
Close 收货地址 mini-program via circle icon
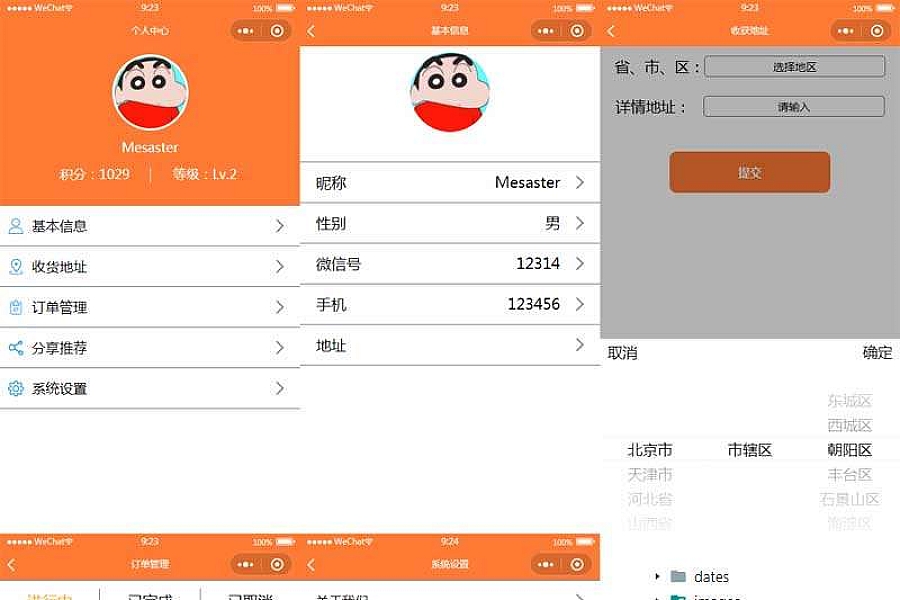pyautogui.click(x=877, y=31)
